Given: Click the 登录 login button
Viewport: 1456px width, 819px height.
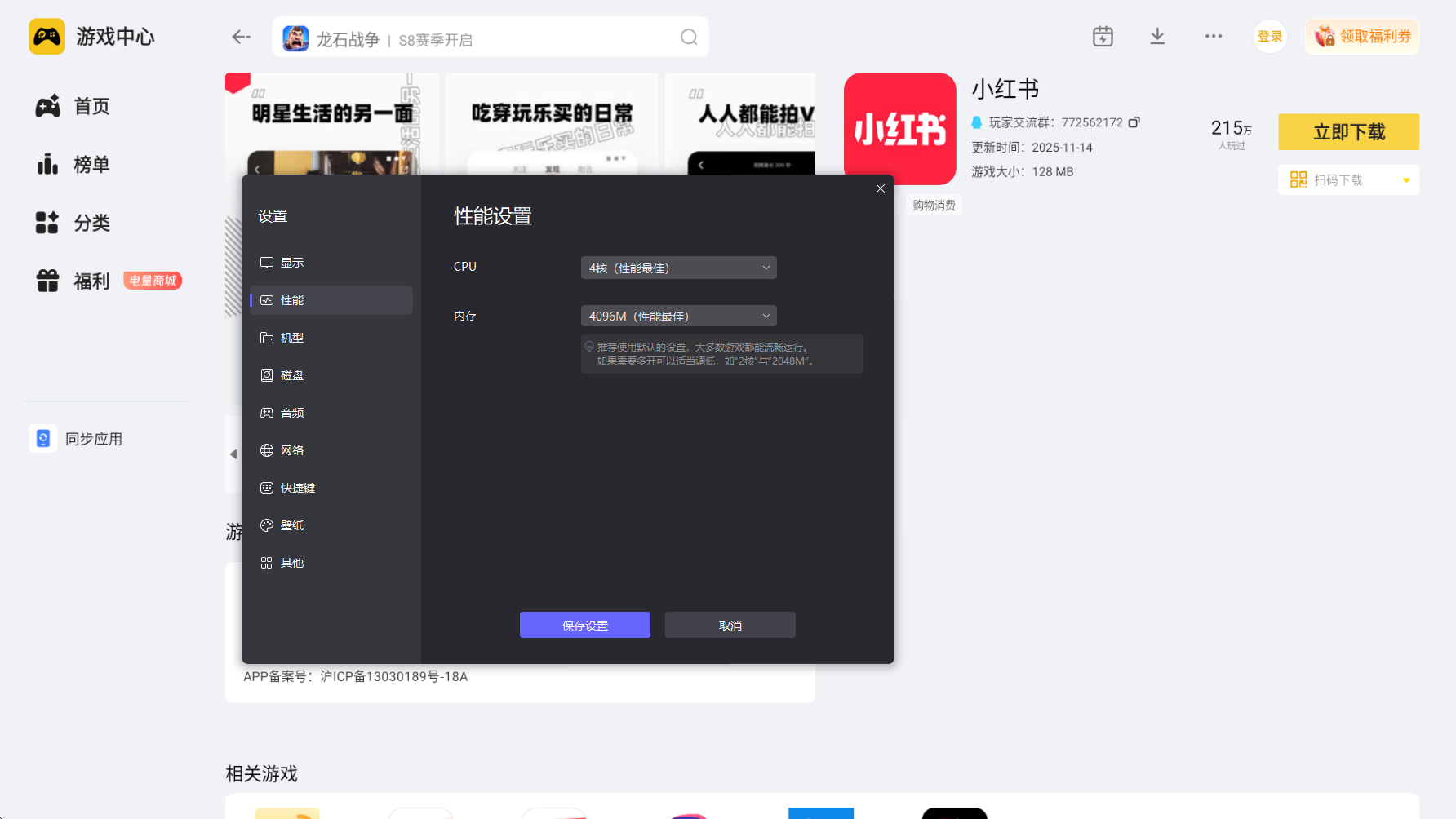Looking at the screenshot, I should pos(1269,37).
